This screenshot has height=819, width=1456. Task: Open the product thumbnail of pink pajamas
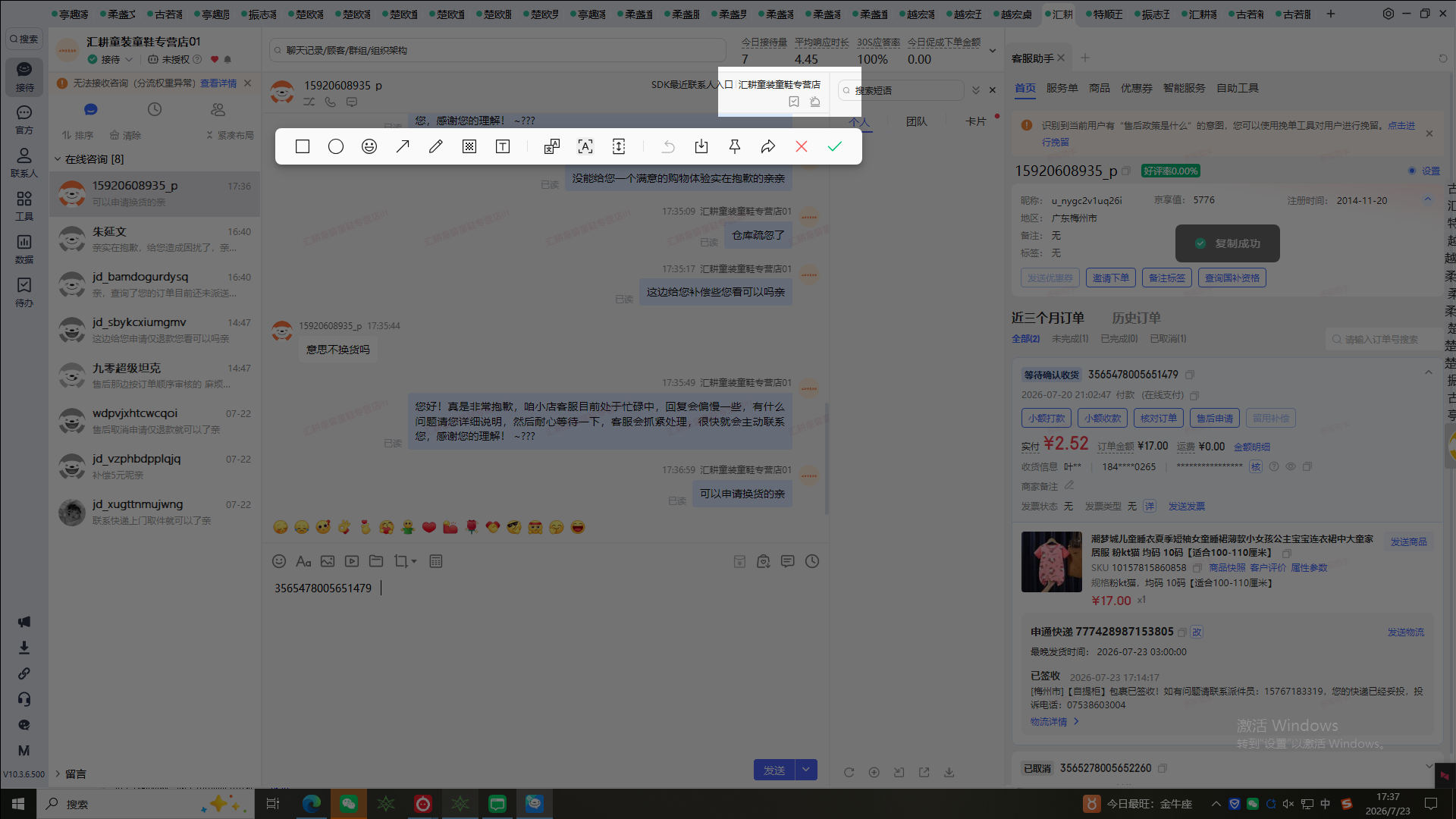click(x=1052, y=562)
